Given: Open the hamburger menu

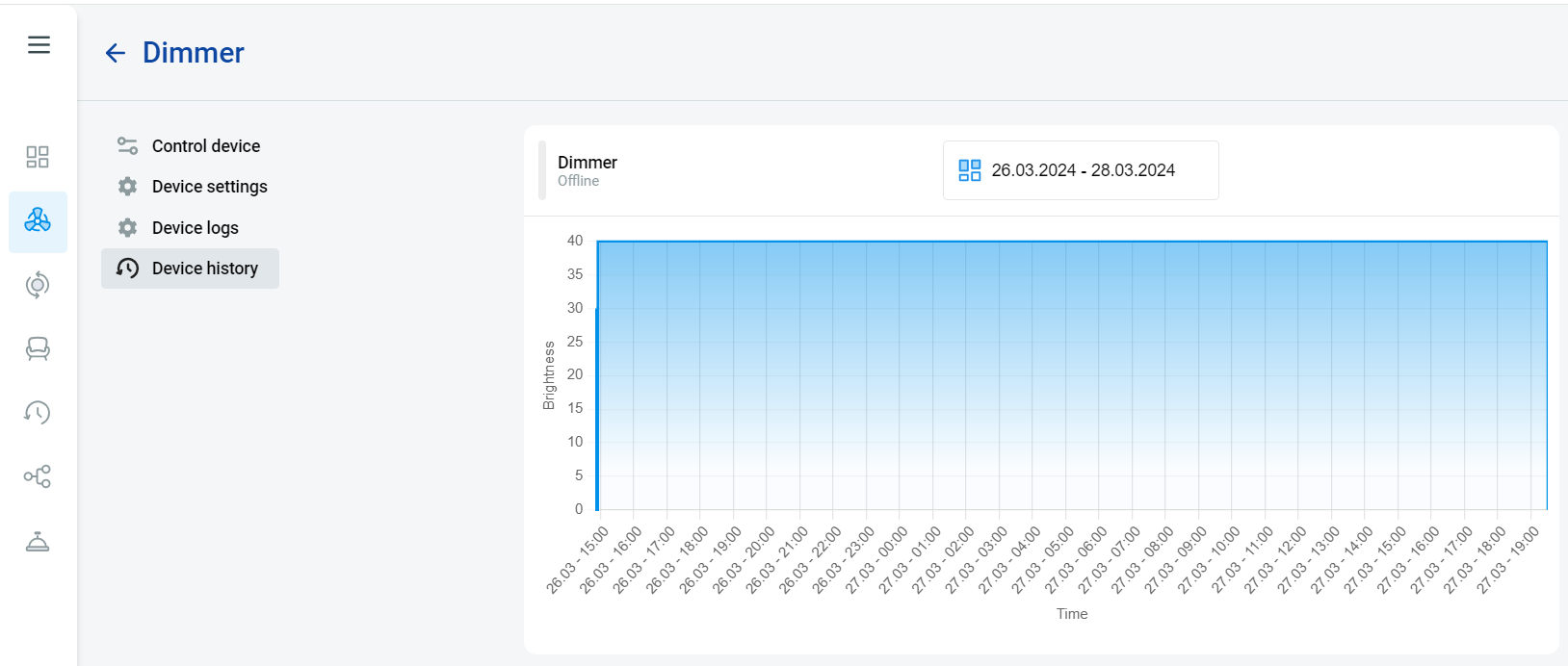Looking at the screenshot, I should tap(39, 45).
